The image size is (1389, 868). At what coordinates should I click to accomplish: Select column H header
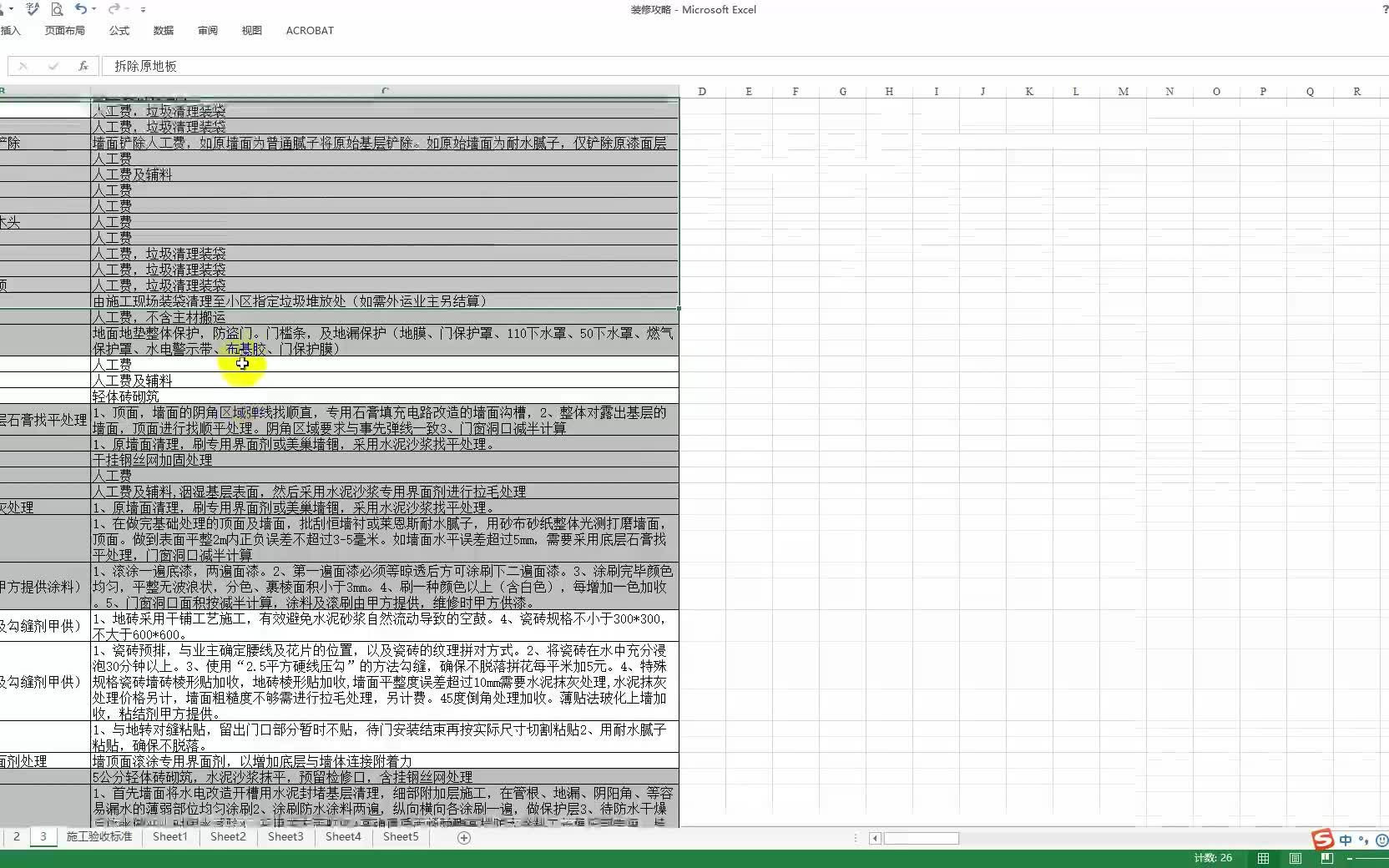click(889, 91)
